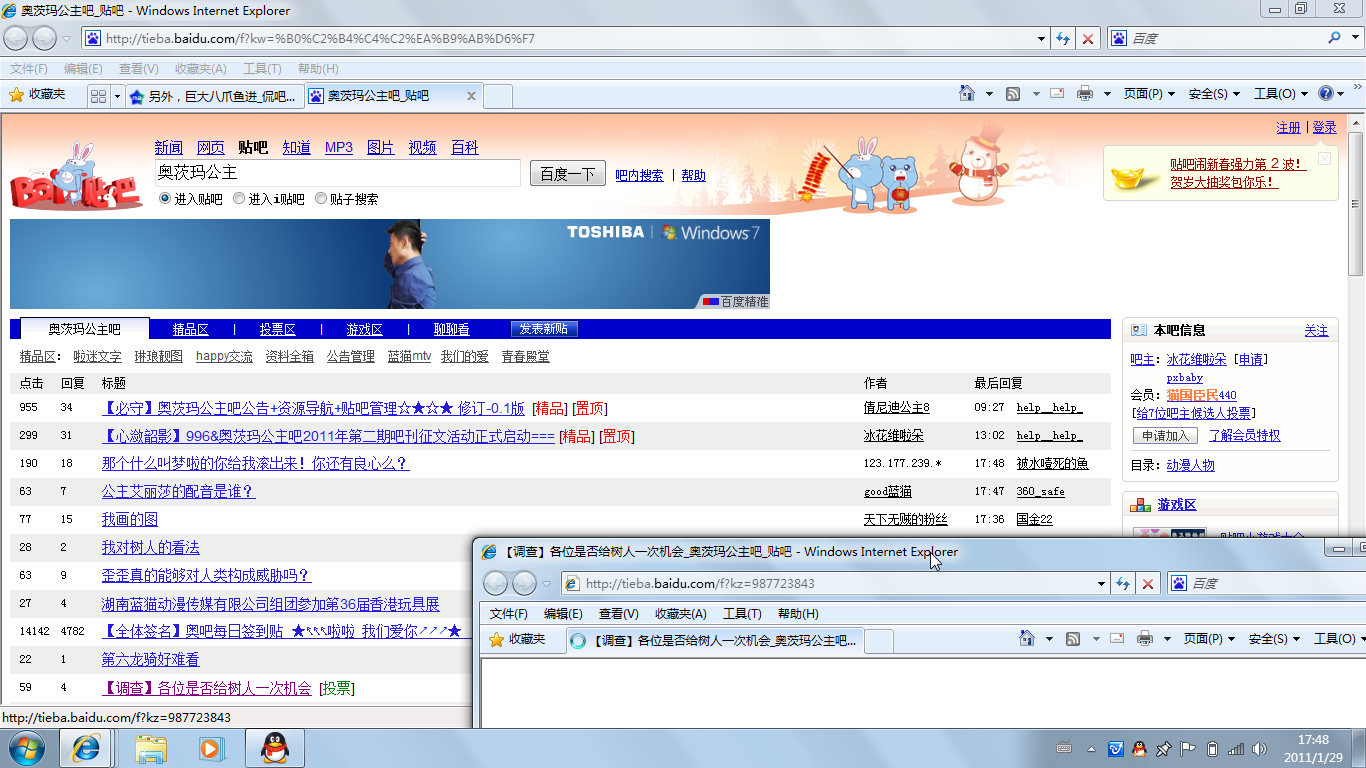Click search magnifier in main IE window
Screen dimensions: 1366x768
point(1334,38)
